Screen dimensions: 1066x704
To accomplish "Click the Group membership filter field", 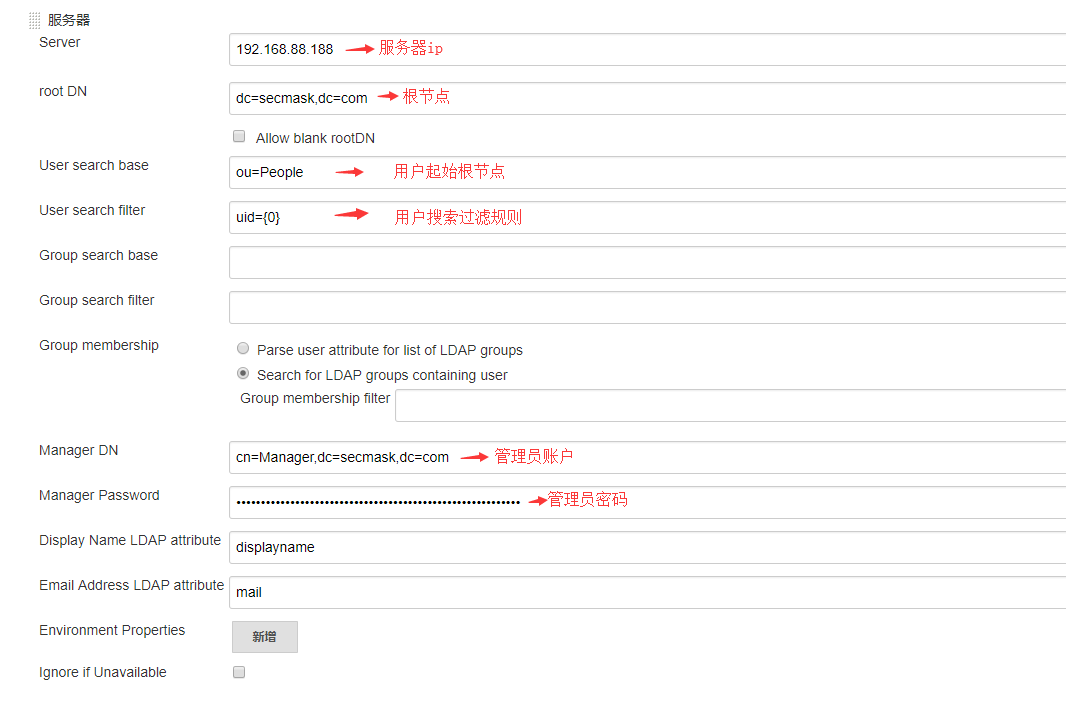I will tap(700, 405).
